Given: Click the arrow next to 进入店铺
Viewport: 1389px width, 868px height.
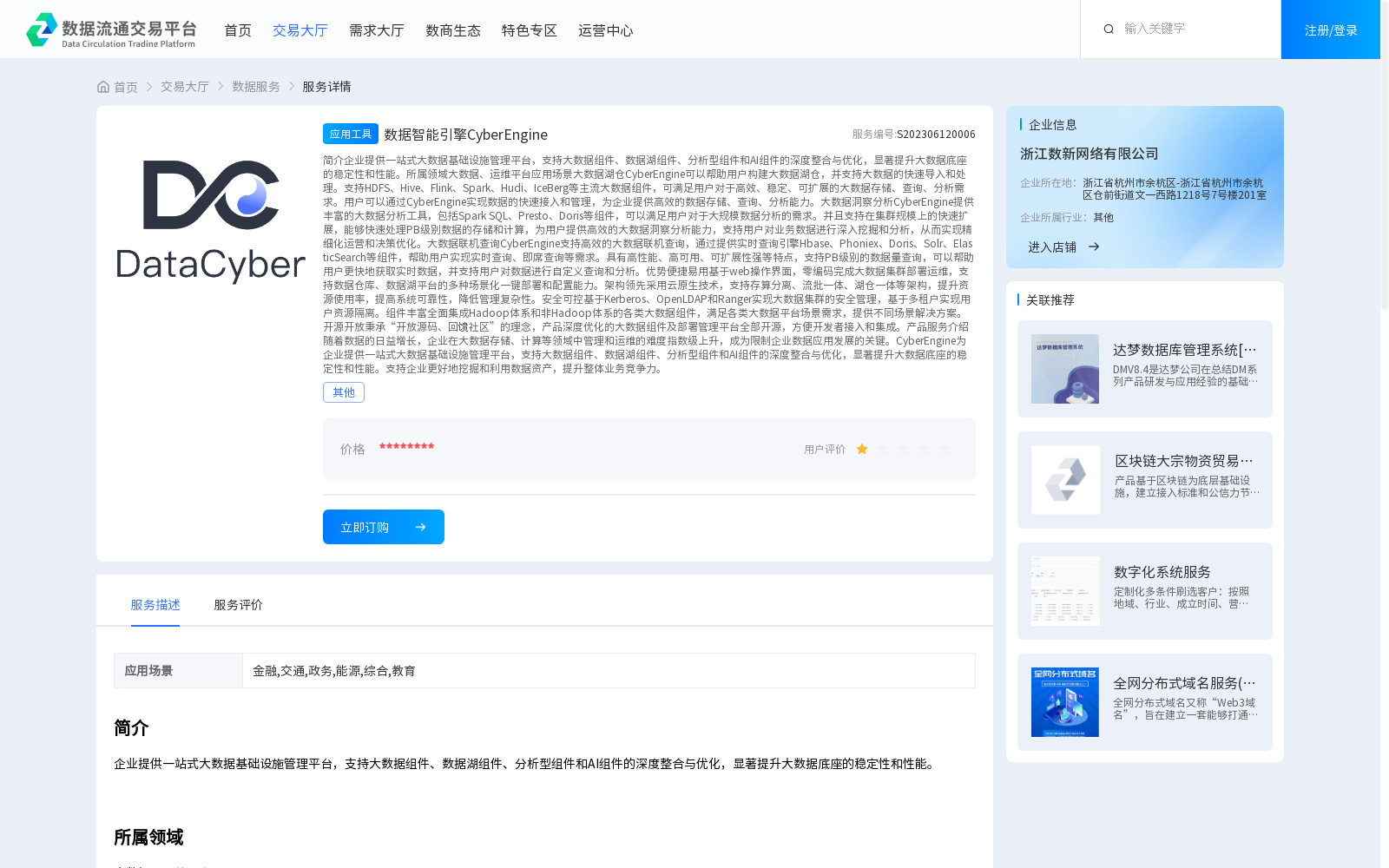Looking at the screenshot, I should pyautogui.click(x=1094, y=247).
